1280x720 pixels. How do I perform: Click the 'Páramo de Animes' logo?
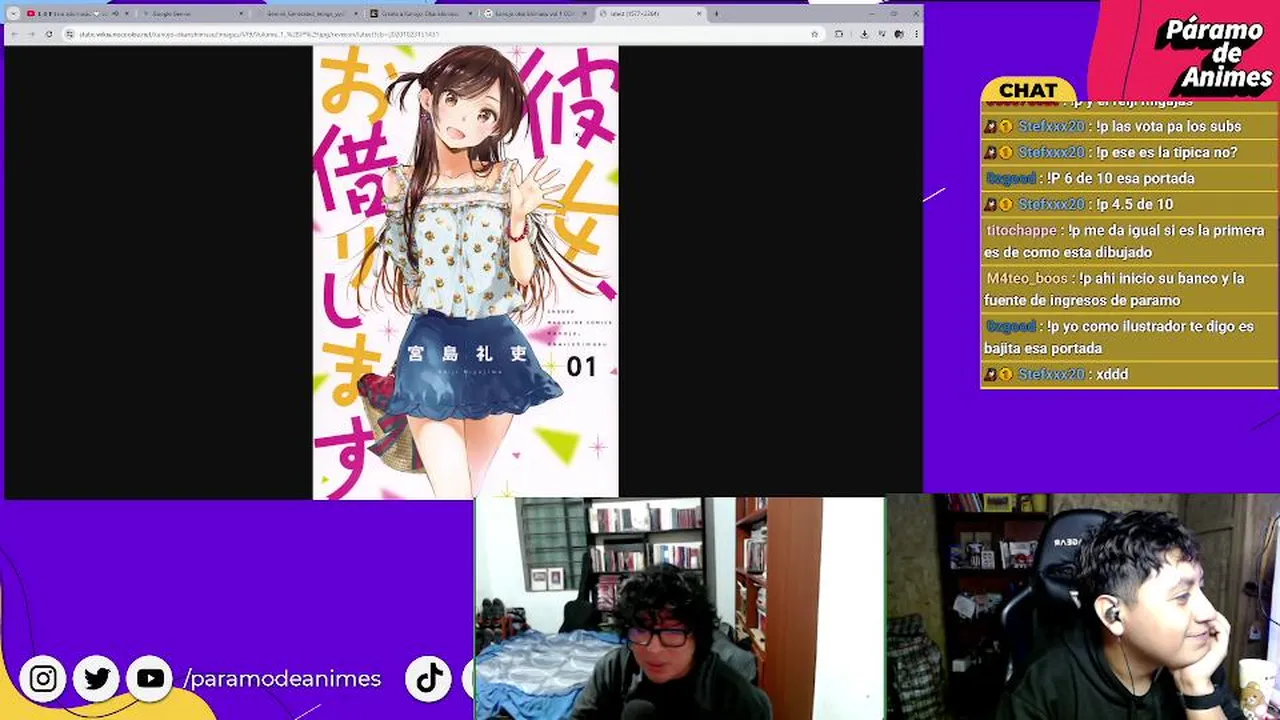click(1214, 55)
